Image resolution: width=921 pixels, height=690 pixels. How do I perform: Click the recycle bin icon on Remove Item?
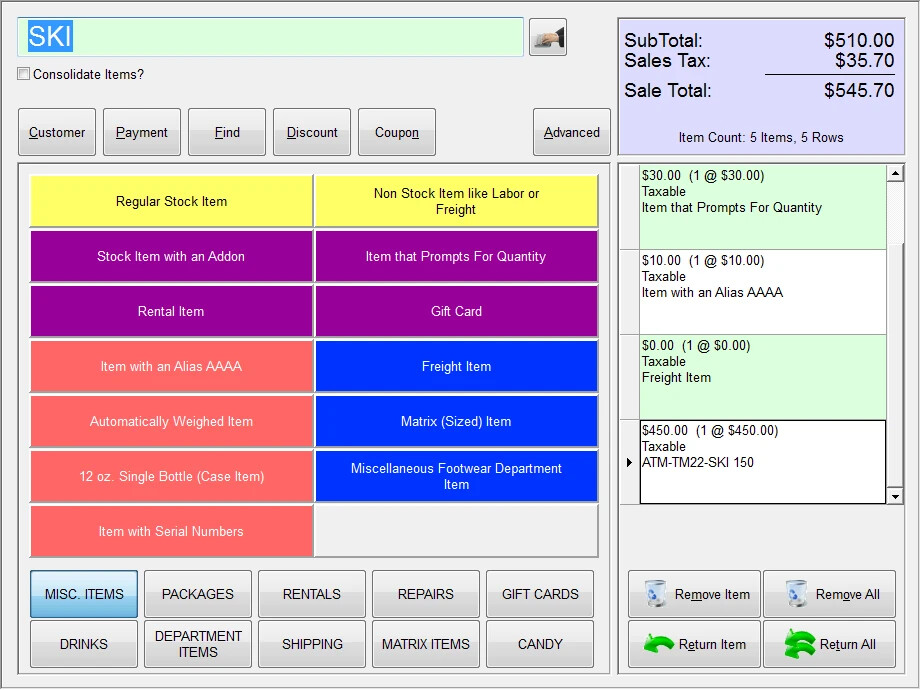click(x=655, y=593)
